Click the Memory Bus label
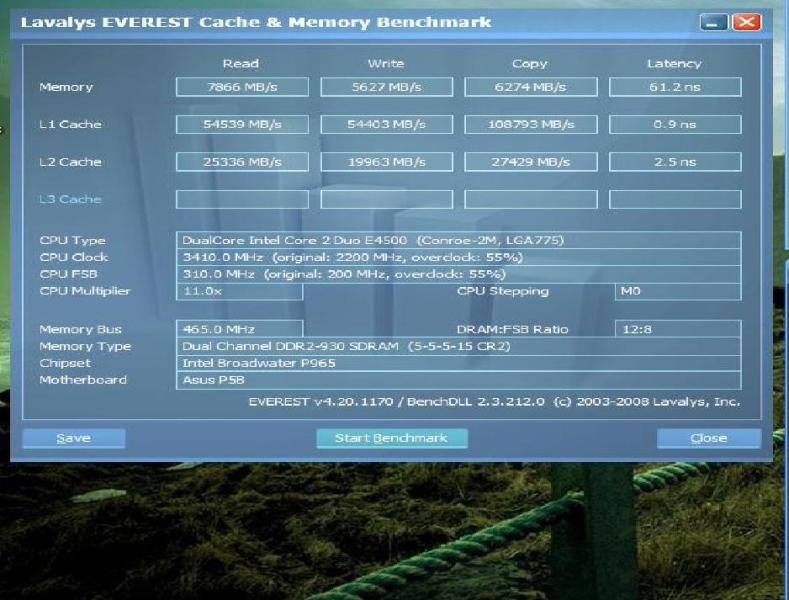Screen dimensions: 789x600 (x=81, y=329)
